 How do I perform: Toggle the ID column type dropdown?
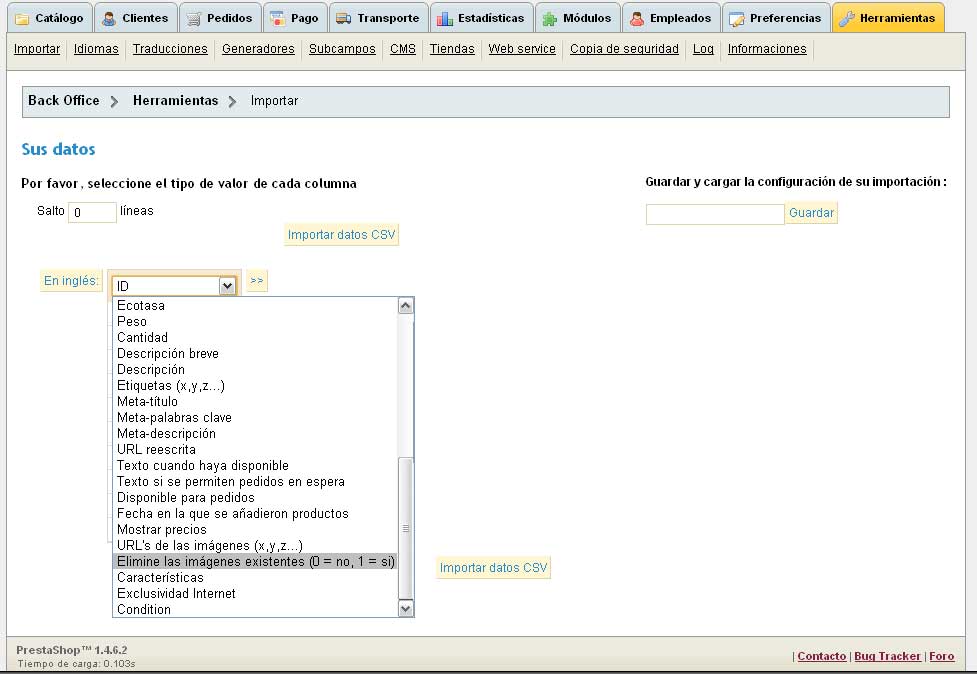174,286
